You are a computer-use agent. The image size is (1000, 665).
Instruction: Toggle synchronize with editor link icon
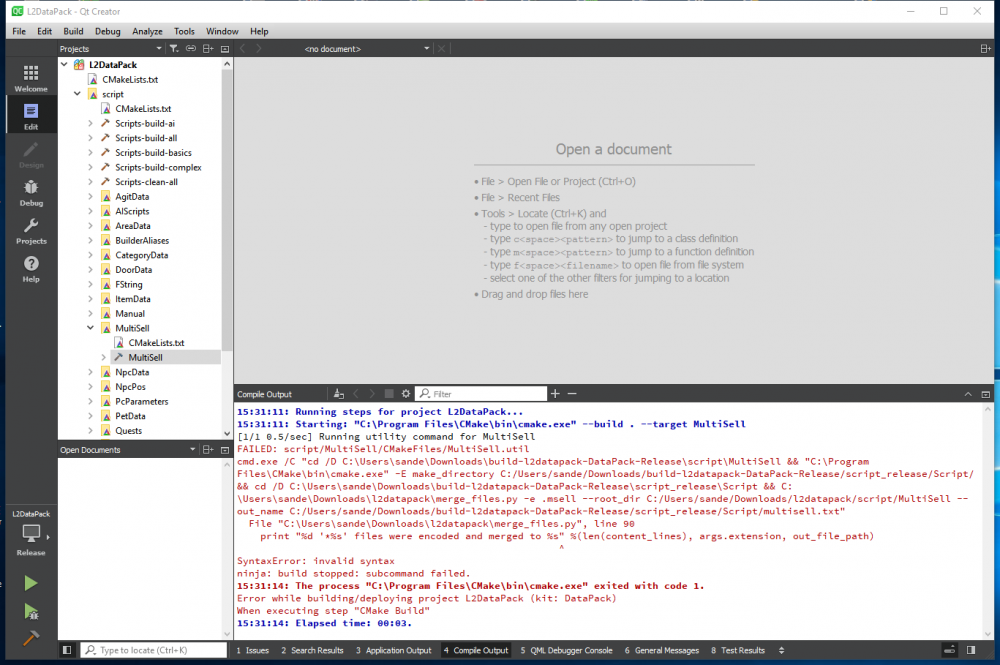190,48
